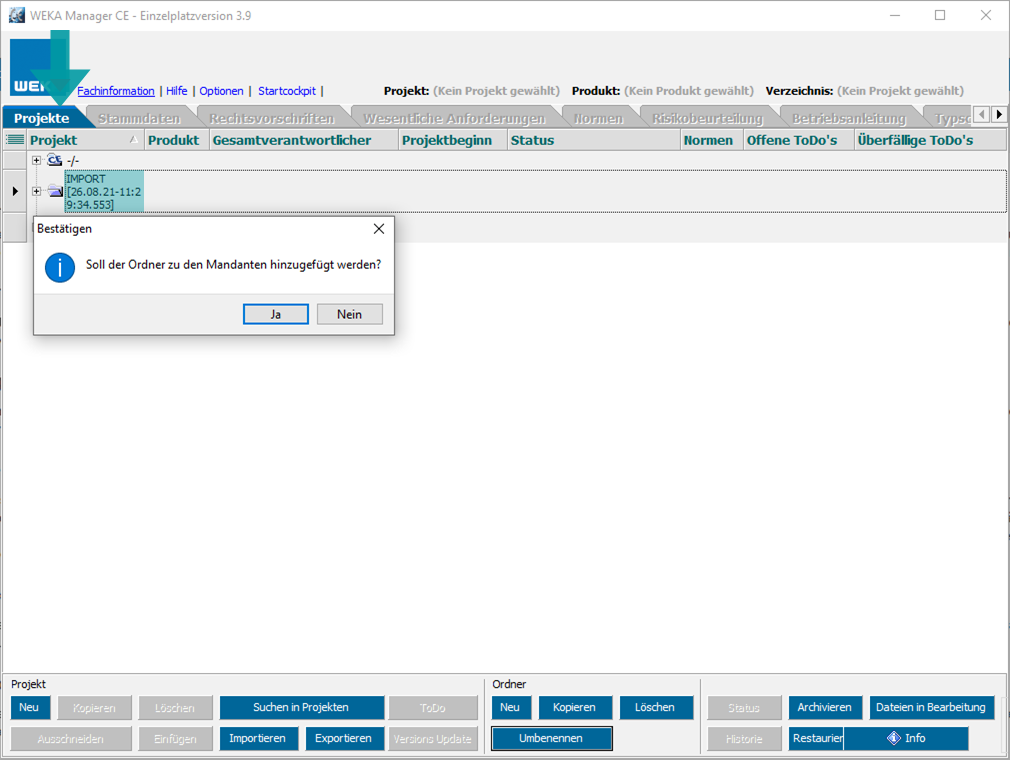Screen dimensions: 1010x760
Task: Click the Umbenennen folder button
Action: point(551,738)
